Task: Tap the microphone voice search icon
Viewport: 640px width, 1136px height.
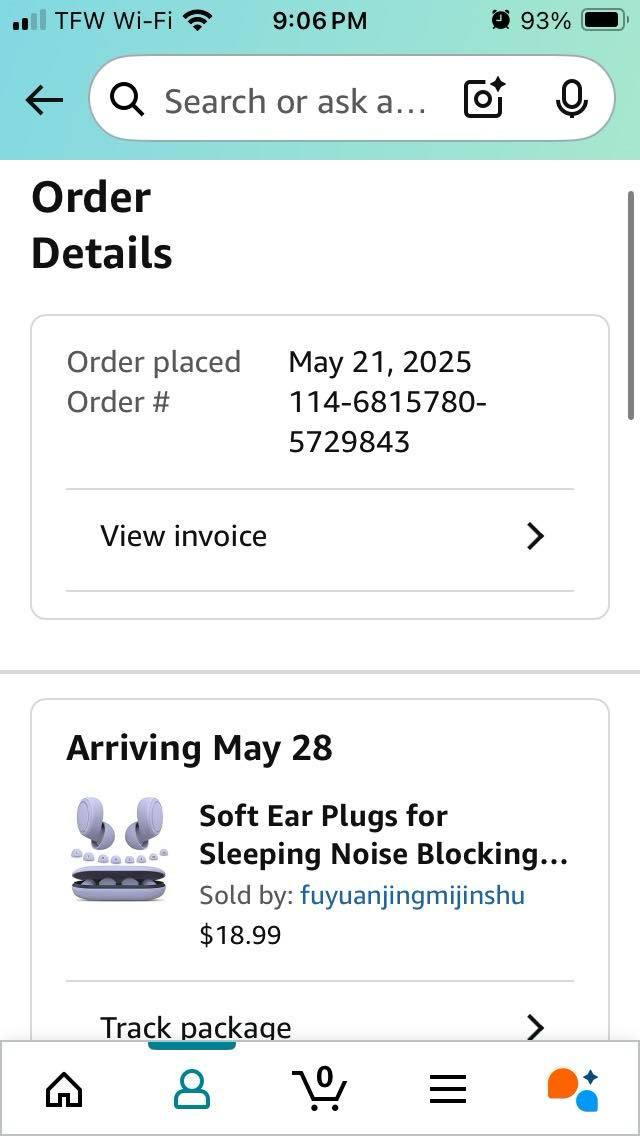Action: coord(571,100)
